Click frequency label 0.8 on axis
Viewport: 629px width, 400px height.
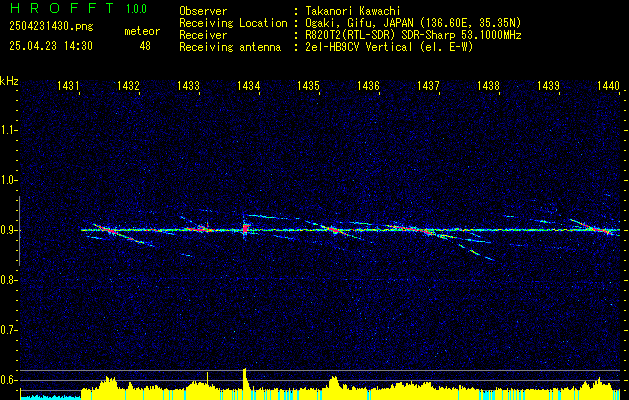tap(8, 280)
